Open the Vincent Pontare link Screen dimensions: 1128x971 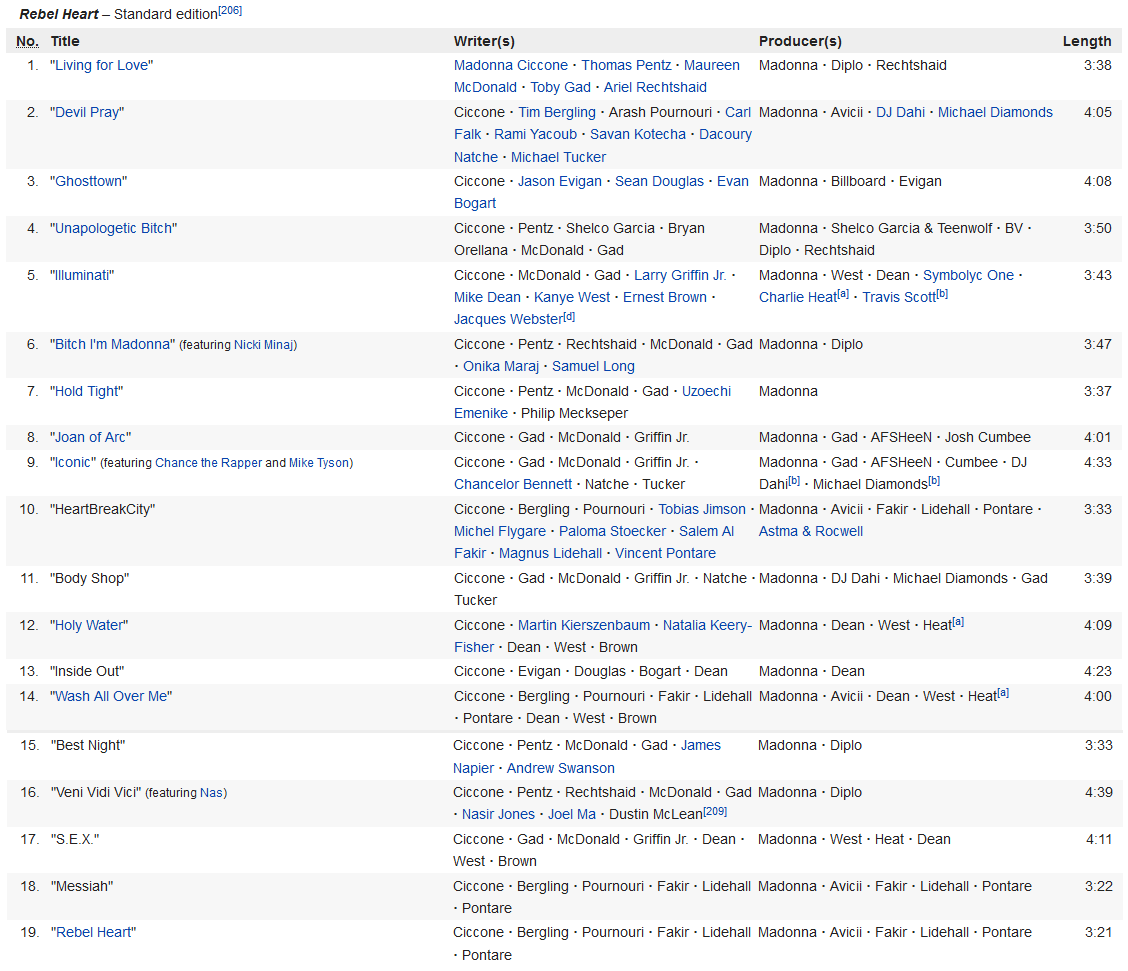(665, 553)
